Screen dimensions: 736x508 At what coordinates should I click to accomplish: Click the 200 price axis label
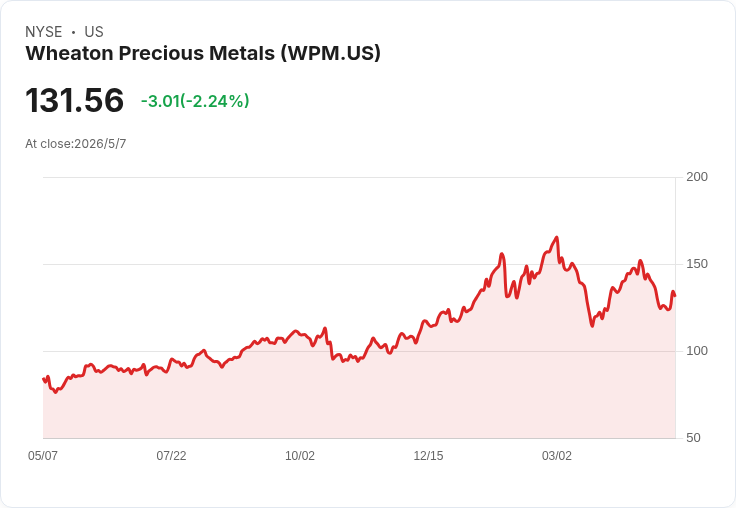(x=697, y=177)
